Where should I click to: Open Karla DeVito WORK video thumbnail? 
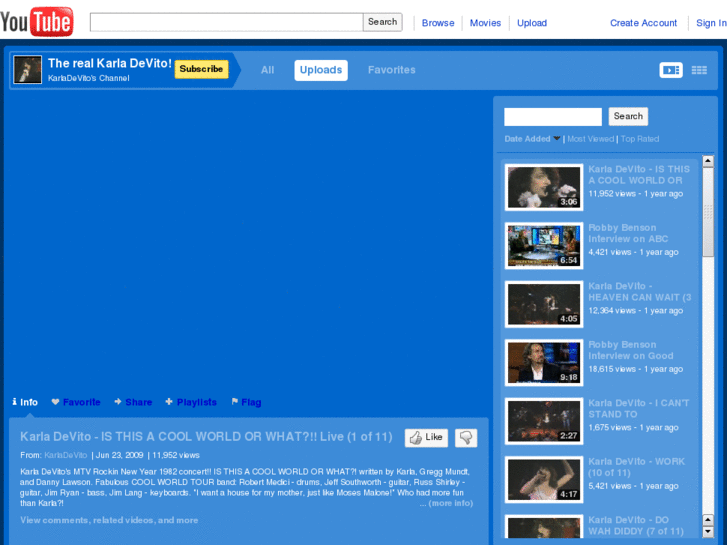(x=544, y=480)
